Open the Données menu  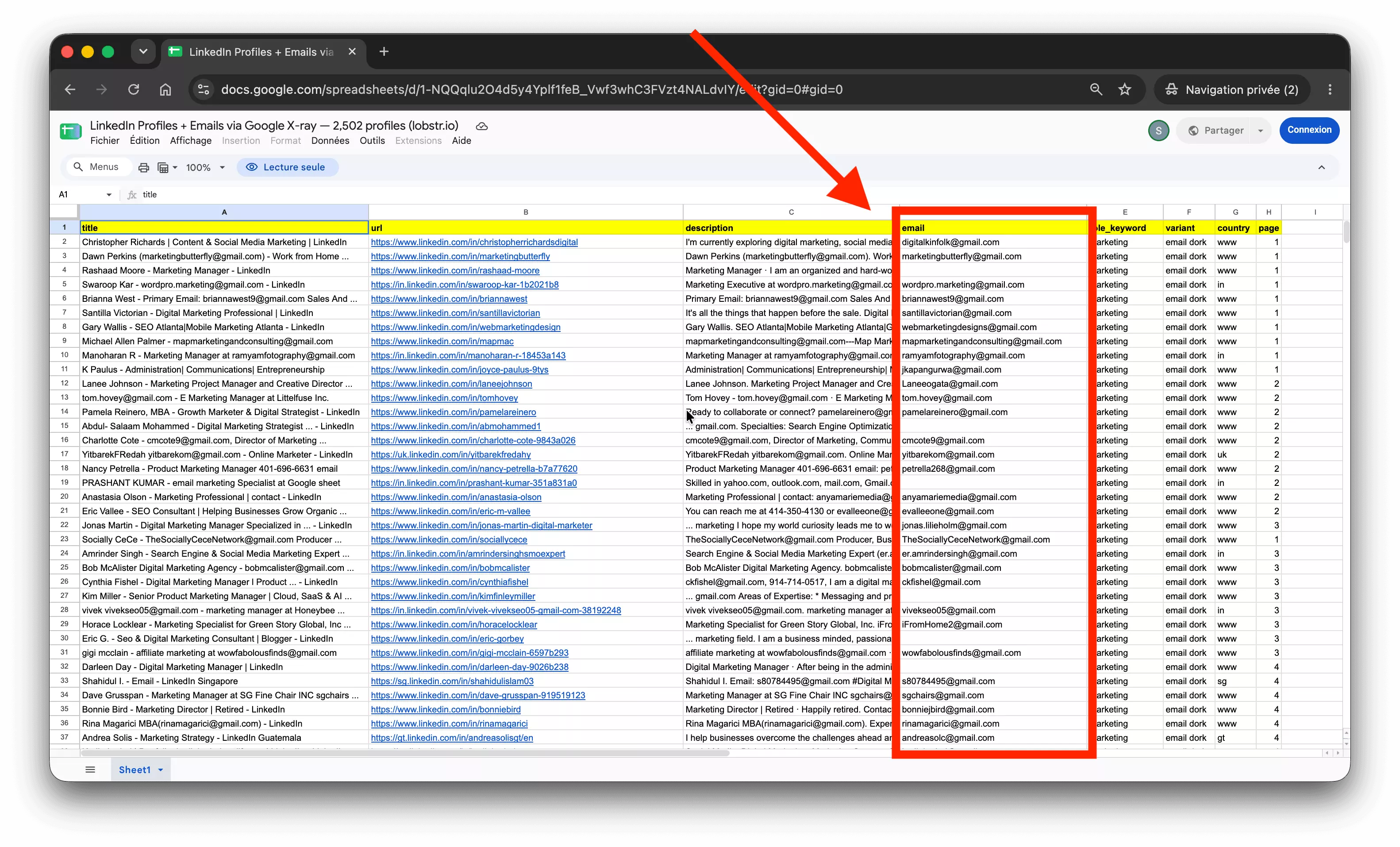point(330,141)
